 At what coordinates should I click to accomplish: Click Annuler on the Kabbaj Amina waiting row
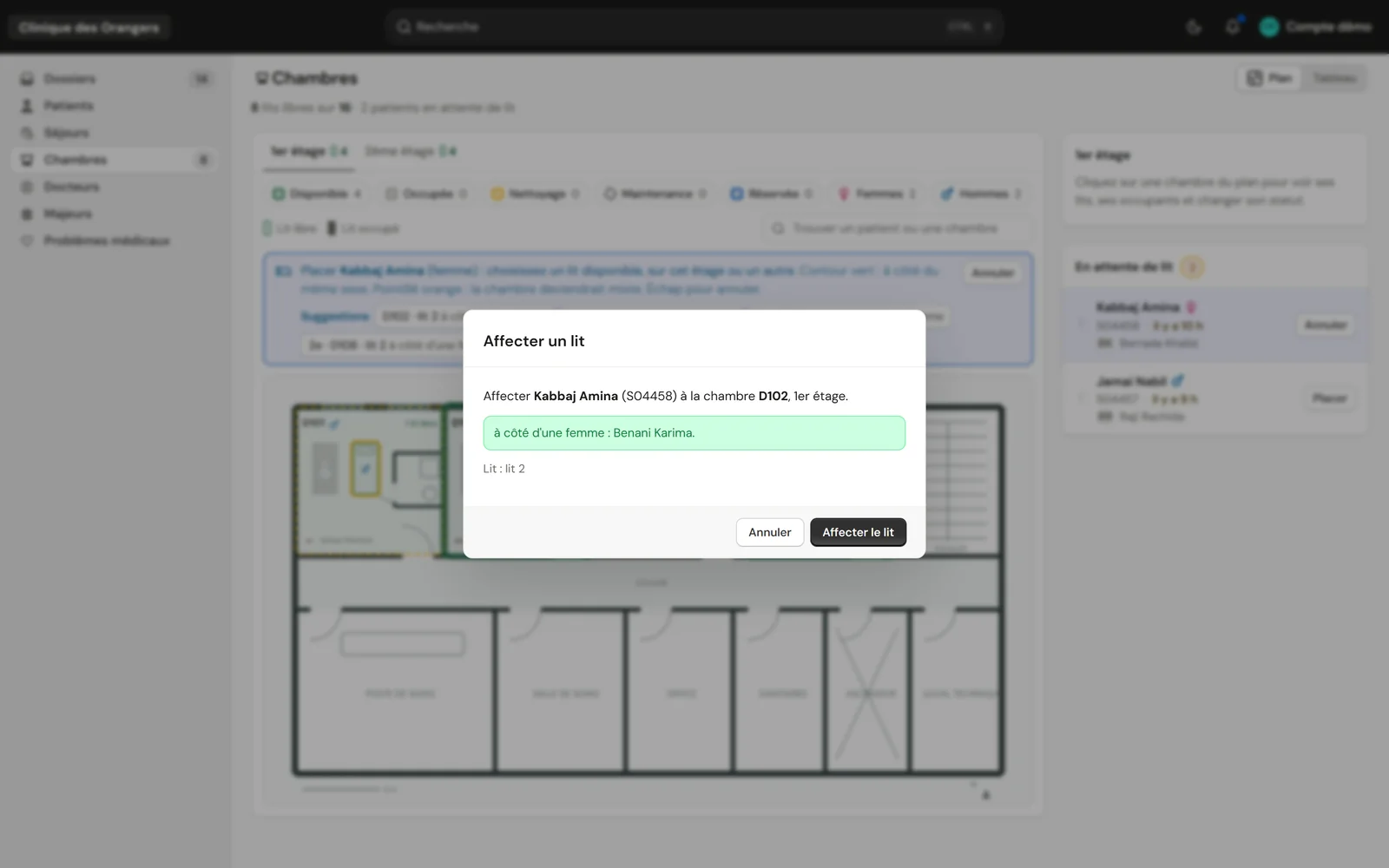click(x=1326, y=325)
